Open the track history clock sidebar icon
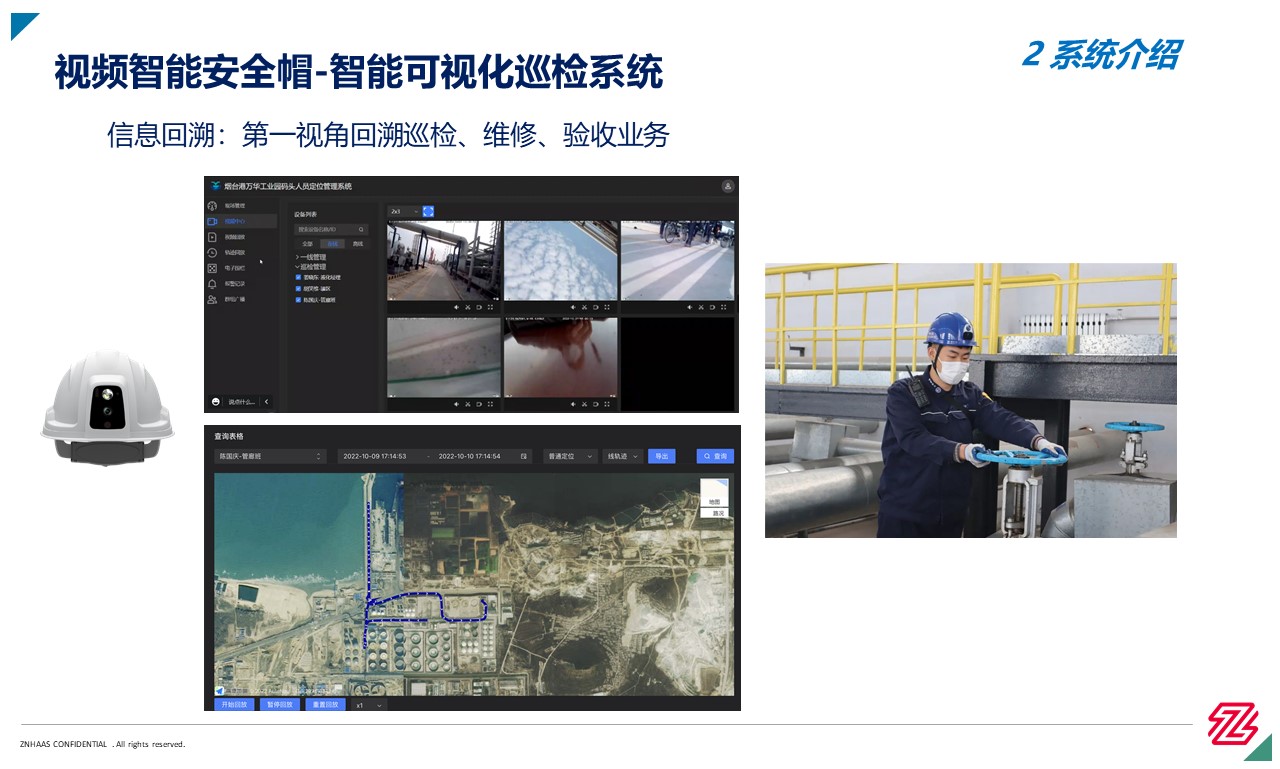Viewport: 1280px width, 769px height. [212, 253]
